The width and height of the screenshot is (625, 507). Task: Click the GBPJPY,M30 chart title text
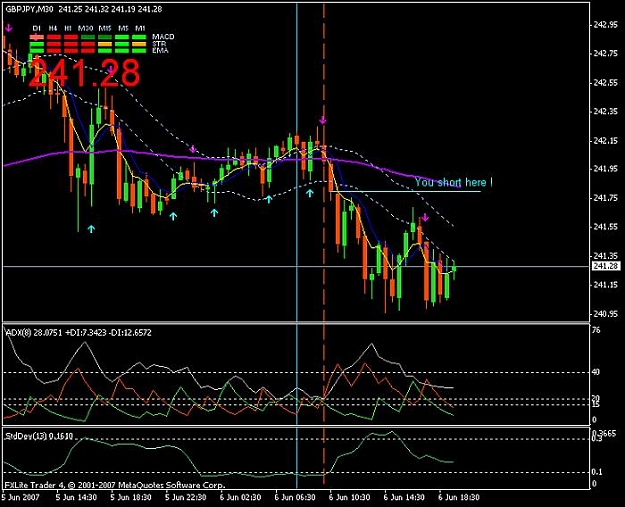(29, 9)
